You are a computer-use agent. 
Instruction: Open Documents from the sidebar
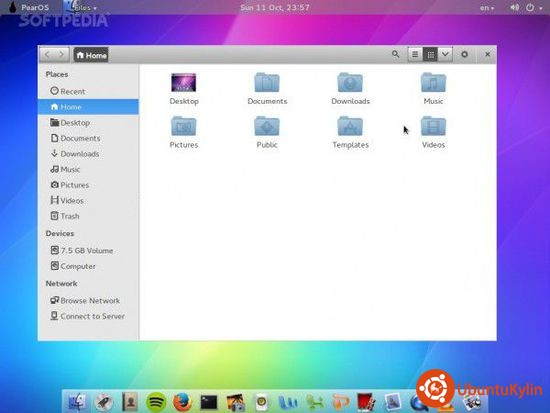pyautogui.click(x=88, y=138)
